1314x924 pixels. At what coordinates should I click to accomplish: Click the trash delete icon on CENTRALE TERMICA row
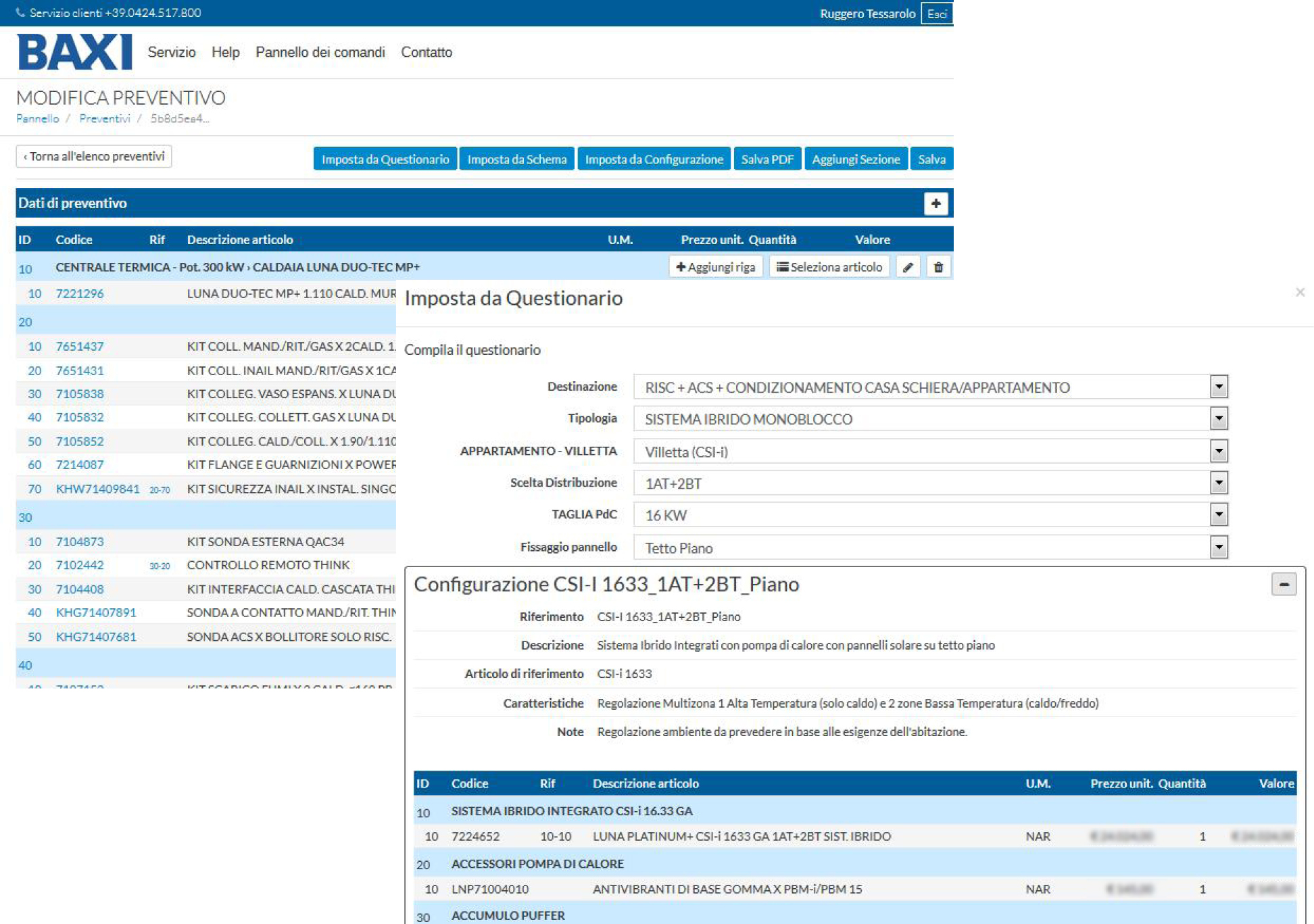(938, 267)
